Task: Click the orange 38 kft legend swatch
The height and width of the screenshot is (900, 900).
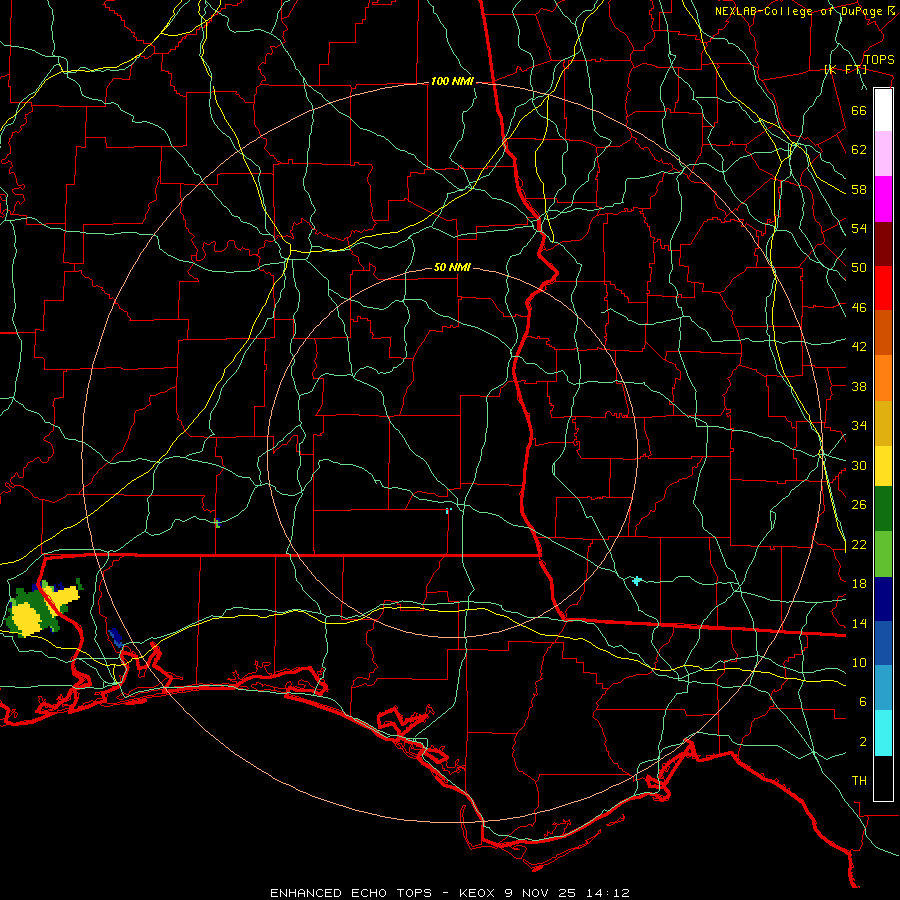Action: point(883,378)
